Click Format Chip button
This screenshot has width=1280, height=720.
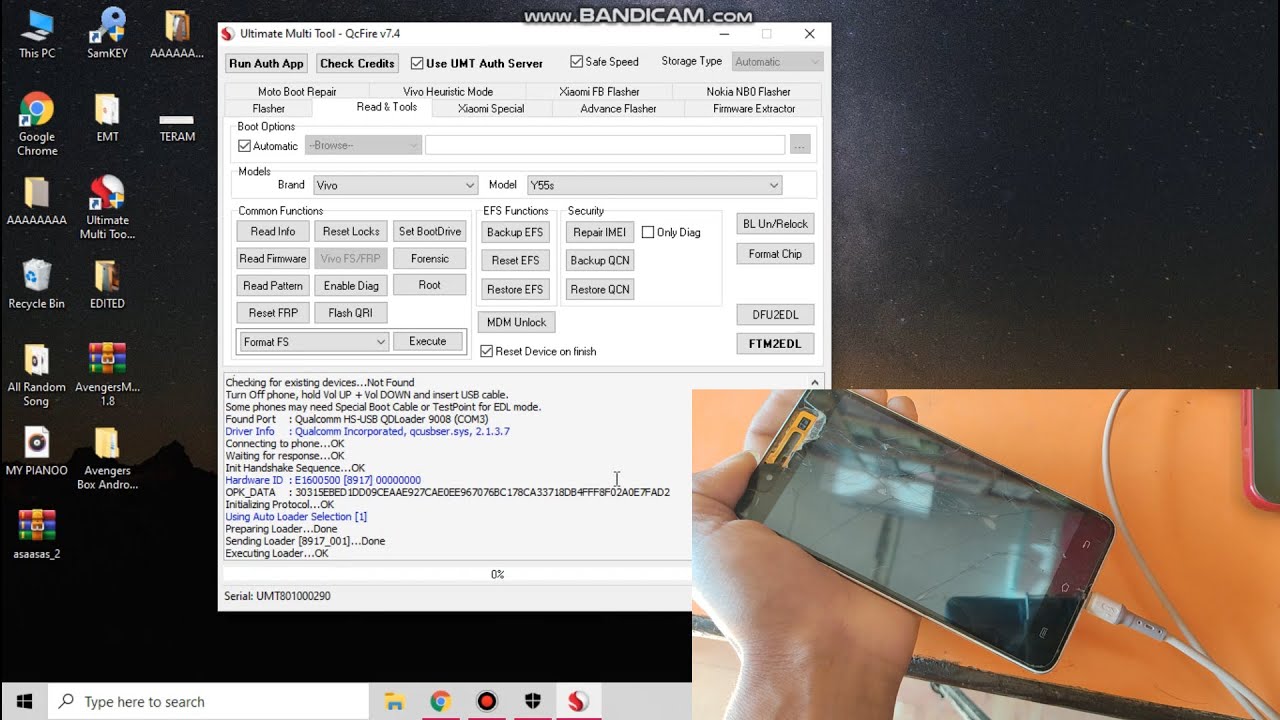775,254
